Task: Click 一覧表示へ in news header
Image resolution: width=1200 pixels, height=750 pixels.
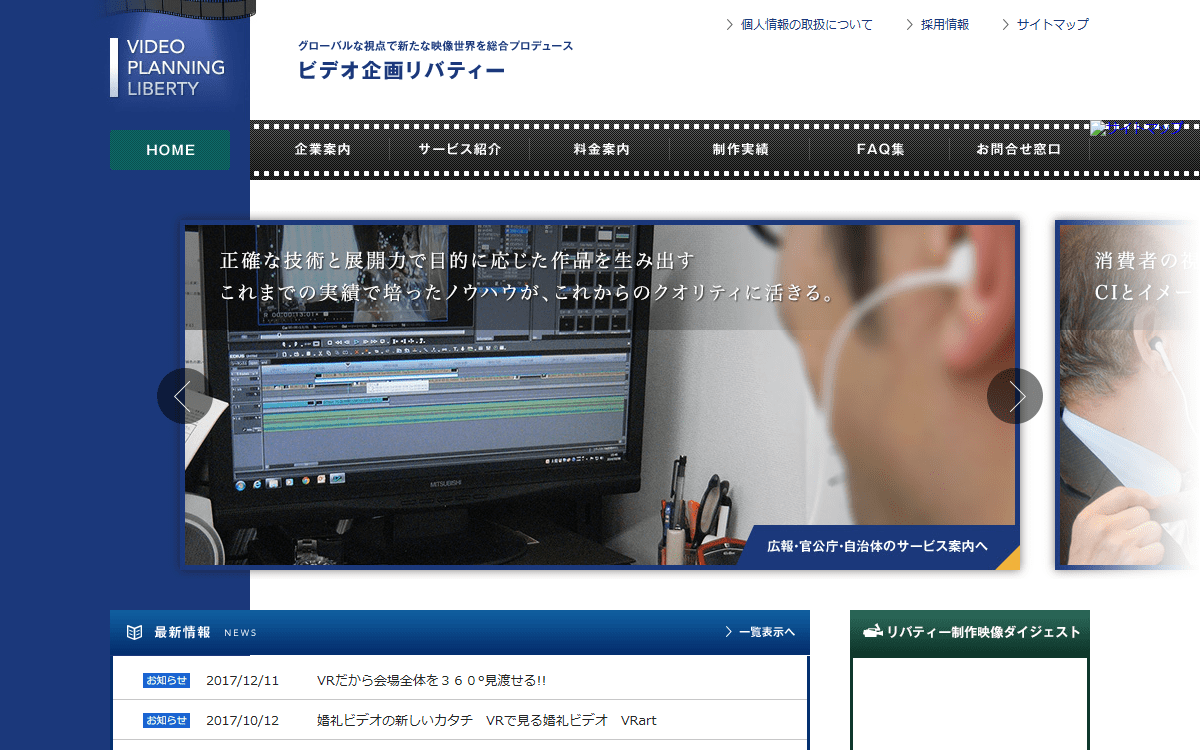Action: (x=760, y=632)
